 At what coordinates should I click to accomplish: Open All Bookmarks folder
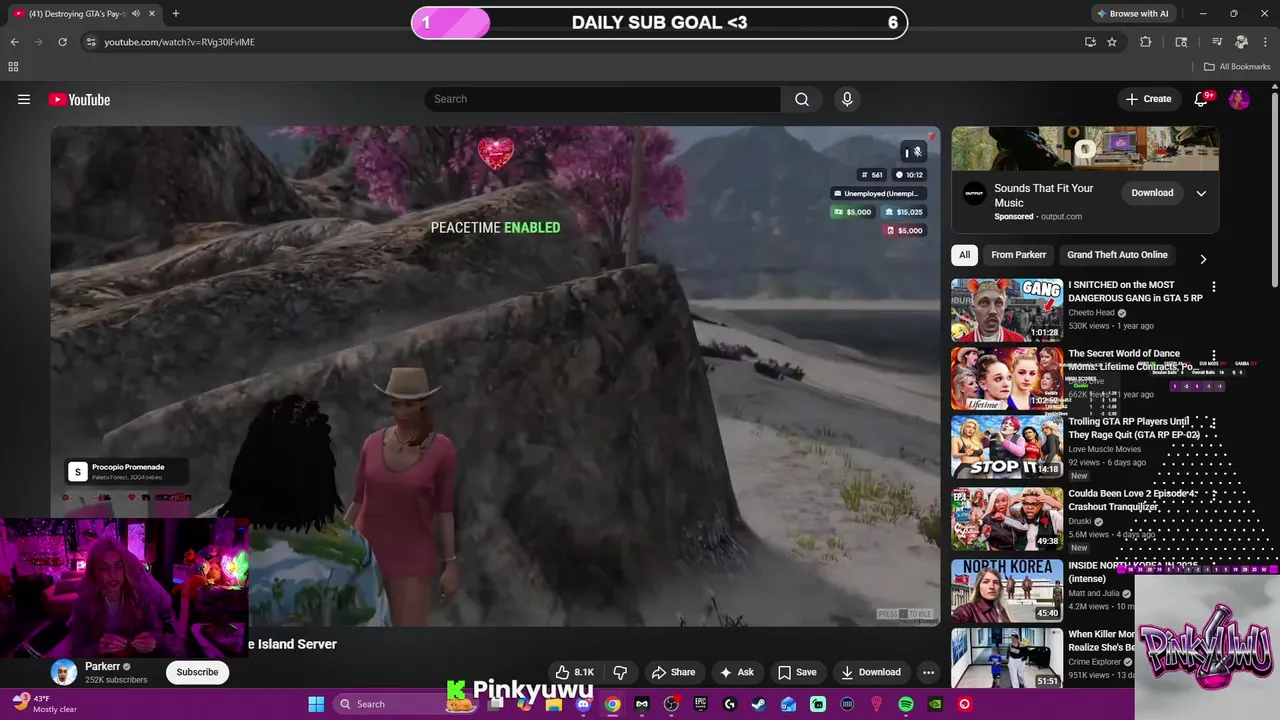[1237, 67]
